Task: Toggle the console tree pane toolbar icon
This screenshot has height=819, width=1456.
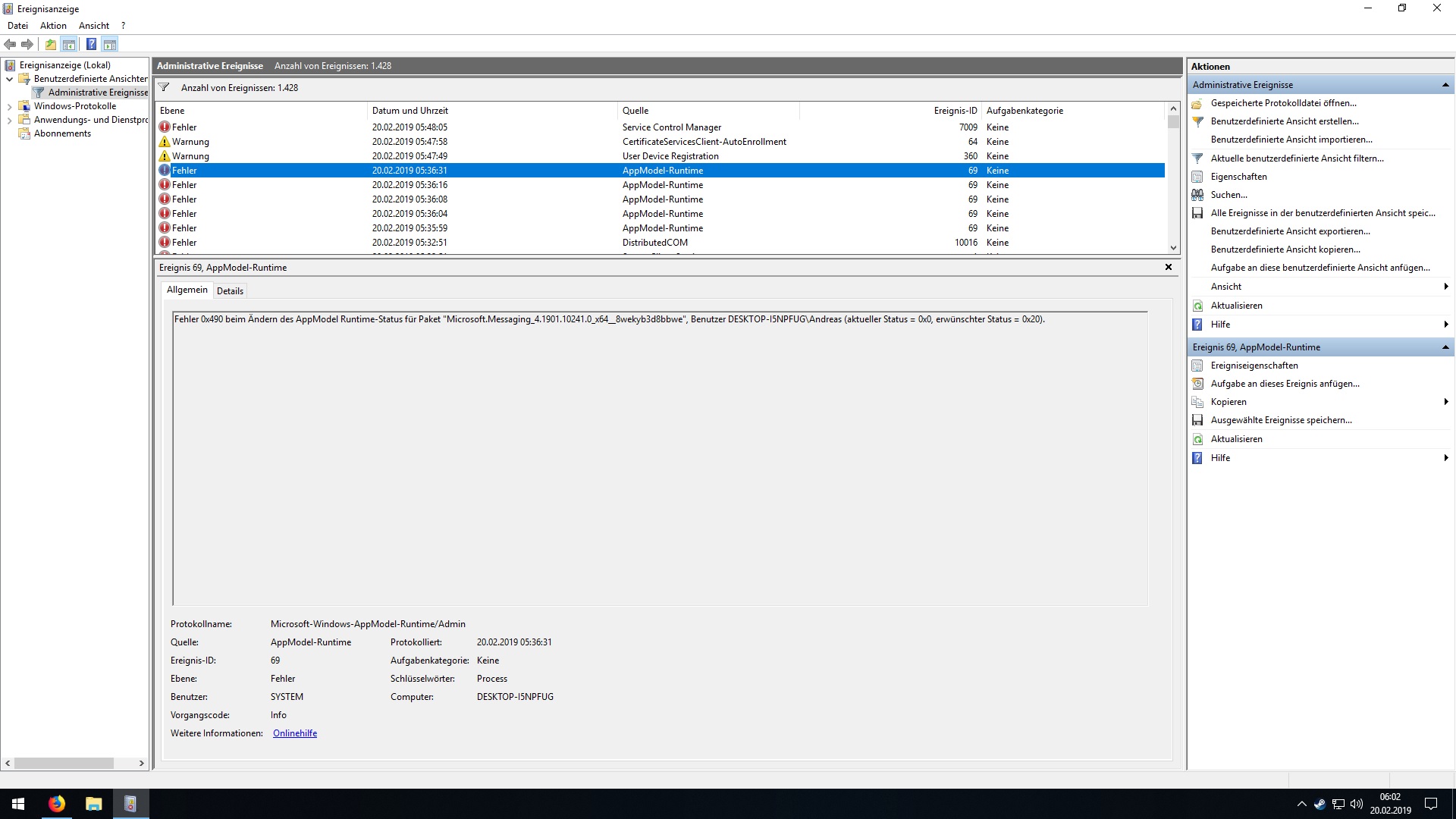Action: 69,44
